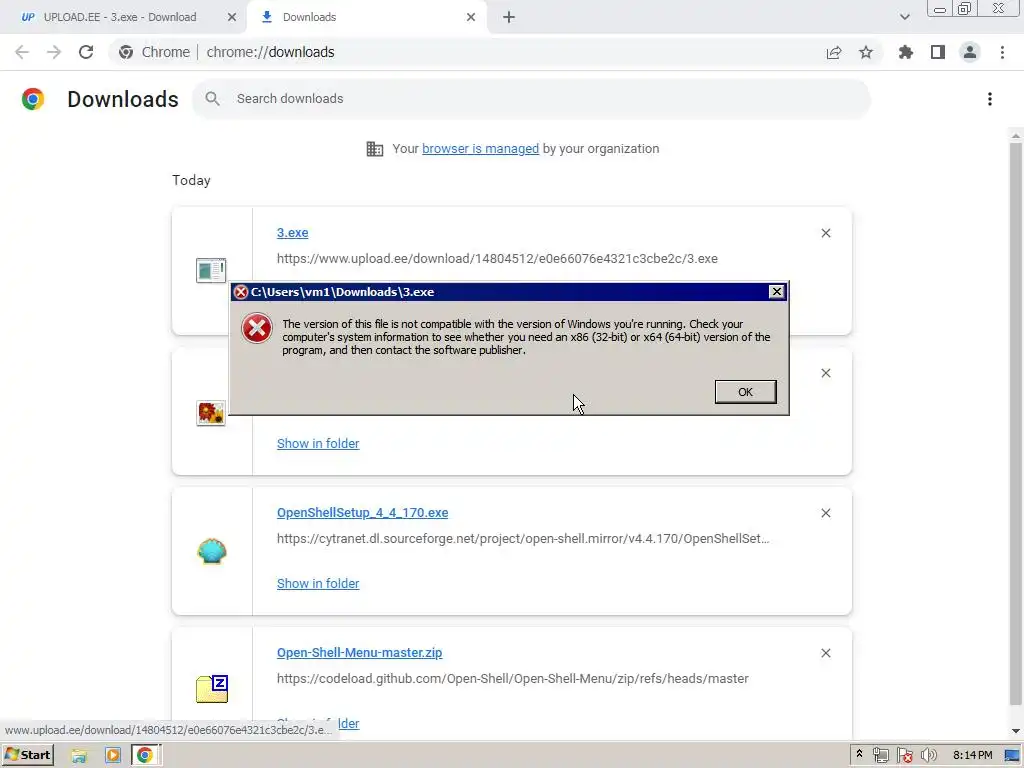
Task: Click the Chrome taskbar button
Action: pyautogui.click(x=145, y=755)
